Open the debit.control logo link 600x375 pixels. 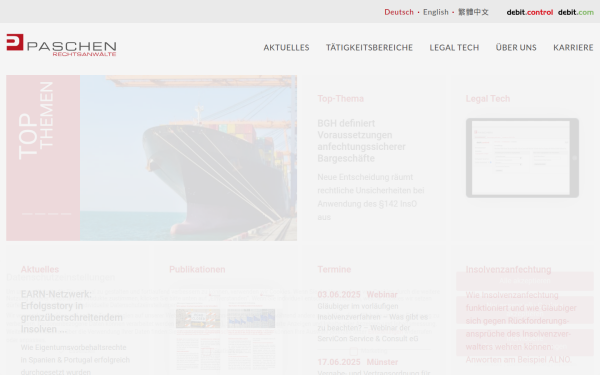click(530, 12)
